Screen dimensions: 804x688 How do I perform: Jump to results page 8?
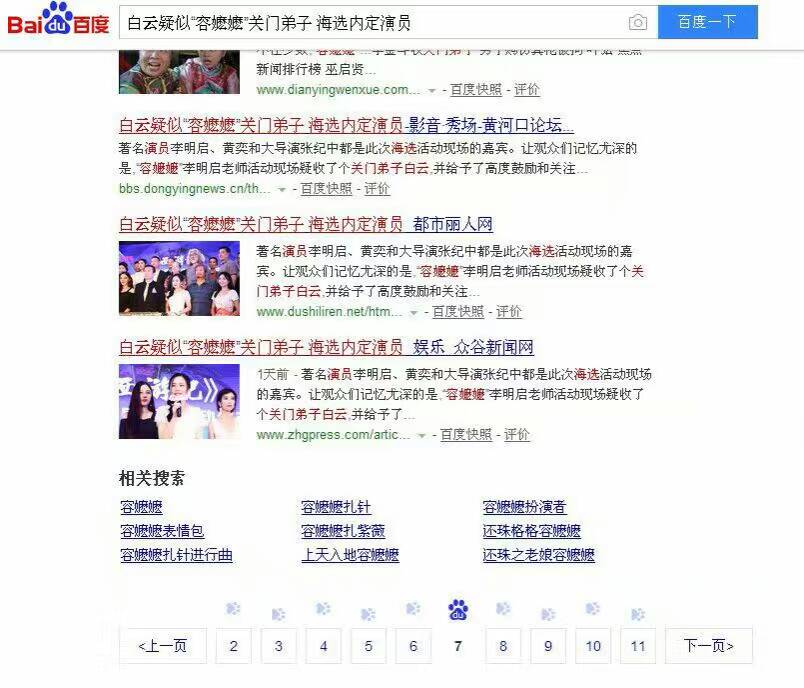coord(503,646)
